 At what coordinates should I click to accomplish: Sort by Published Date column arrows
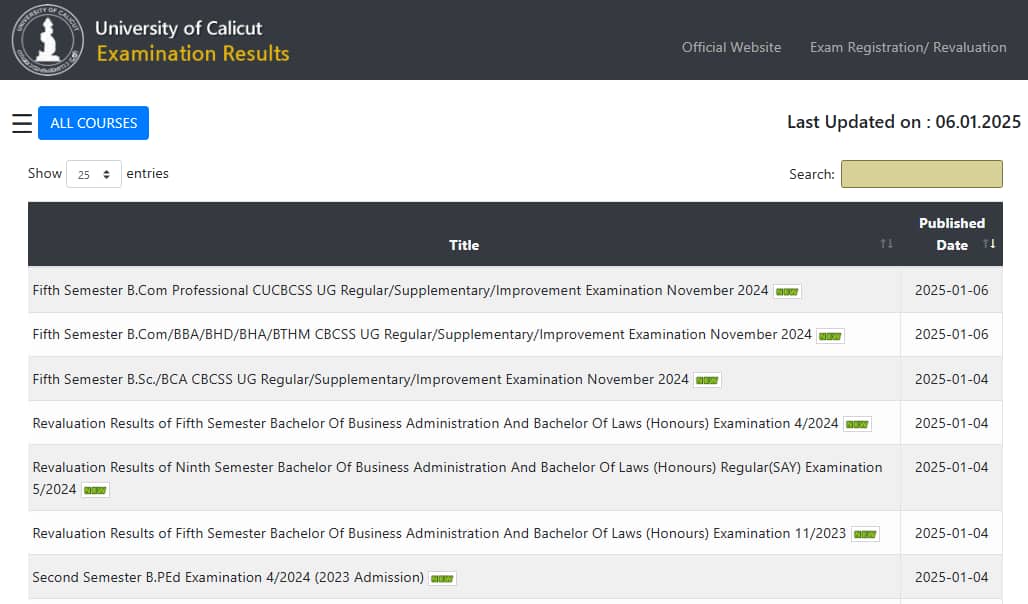[989, 244]
